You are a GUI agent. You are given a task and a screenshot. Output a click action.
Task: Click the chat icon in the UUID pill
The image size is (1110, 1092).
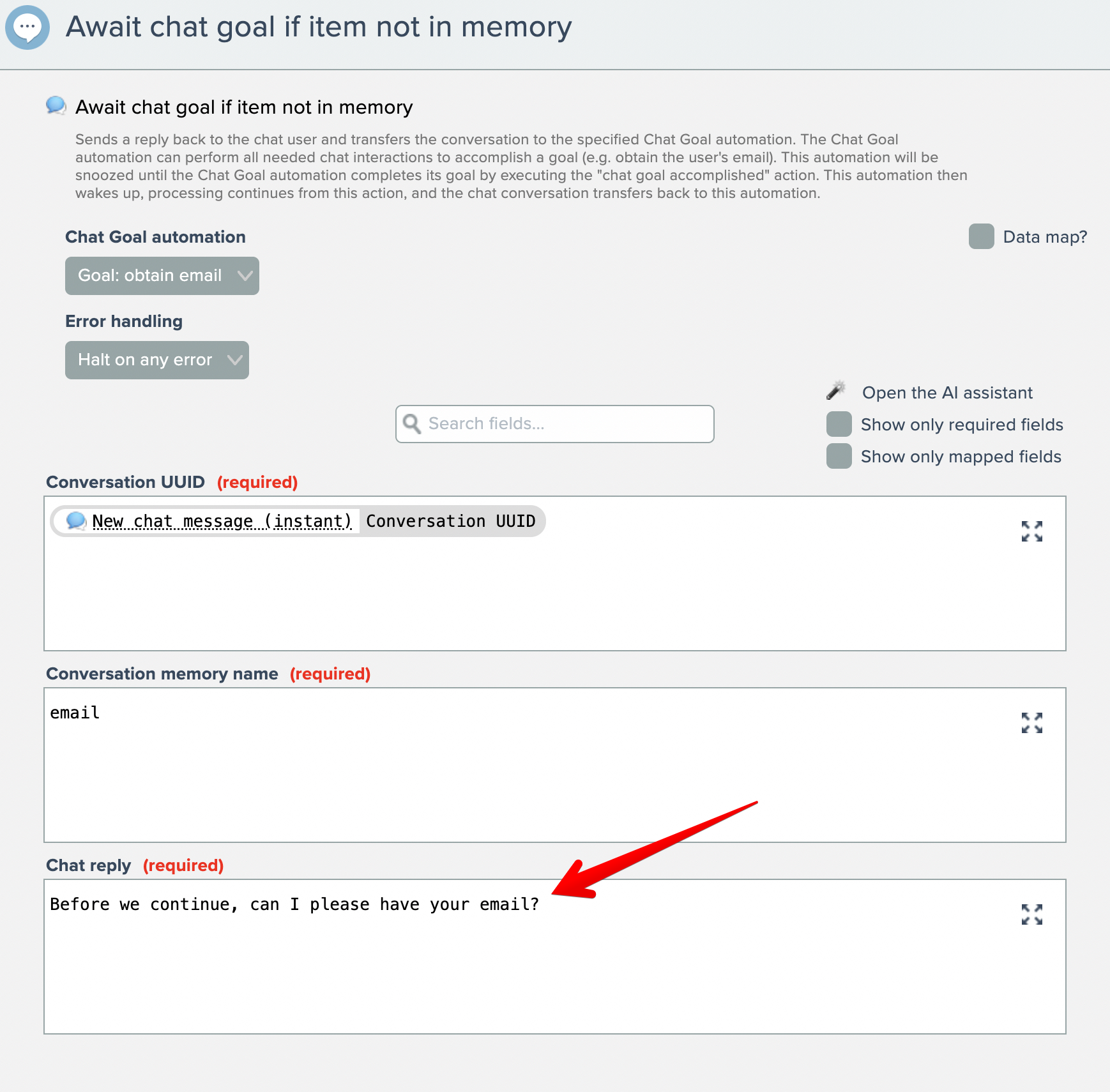[76, 521]
